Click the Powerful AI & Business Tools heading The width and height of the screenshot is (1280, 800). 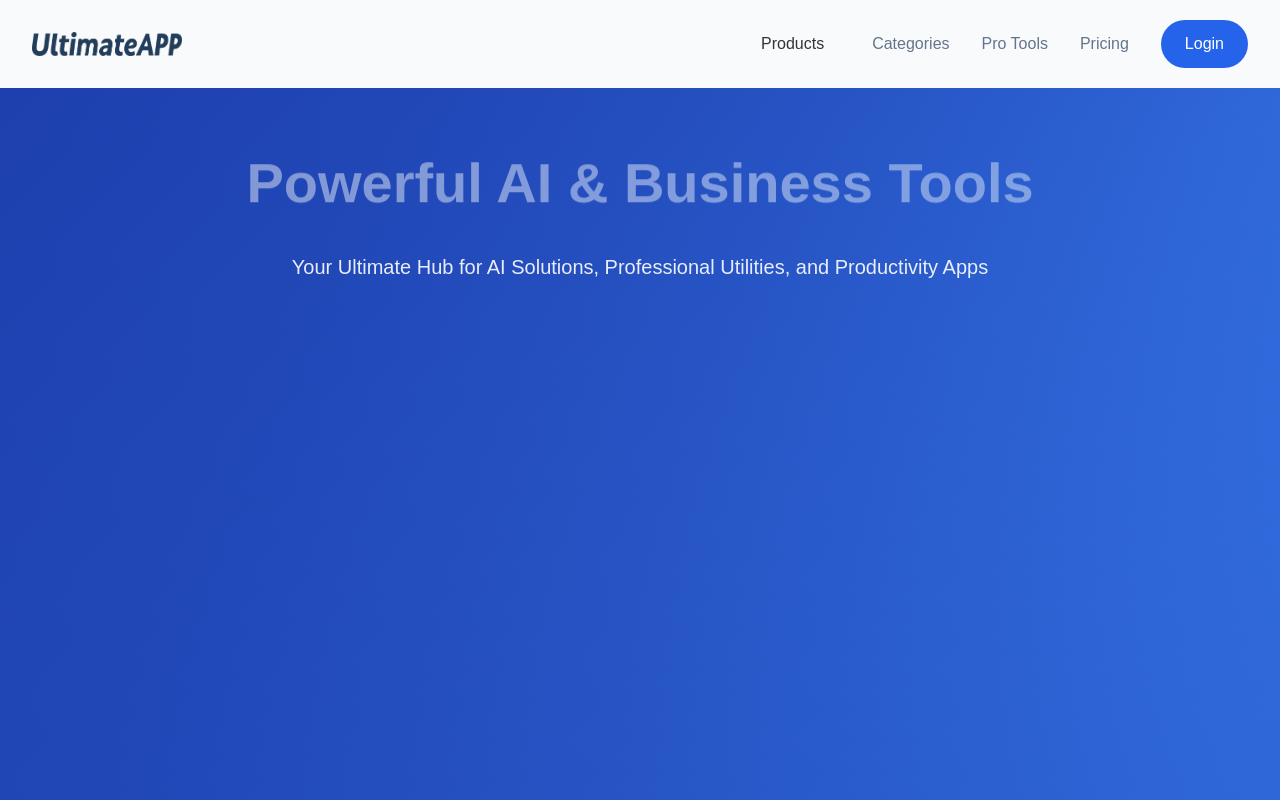[640, 184]
